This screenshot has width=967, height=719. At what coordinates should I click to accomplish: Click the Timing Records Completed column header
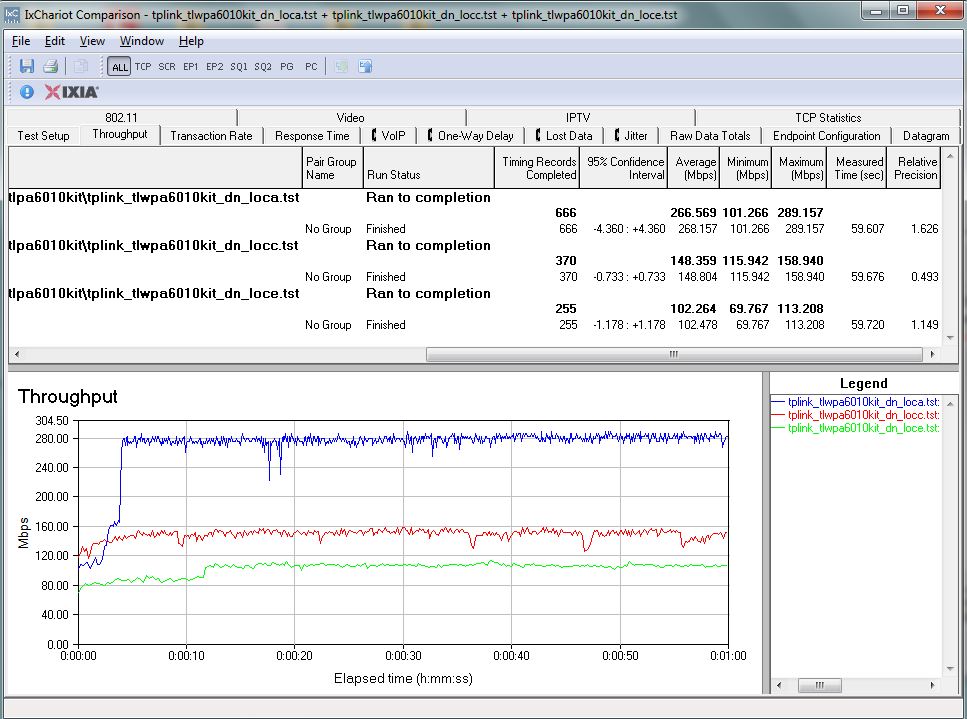click(x=537, y=168)
